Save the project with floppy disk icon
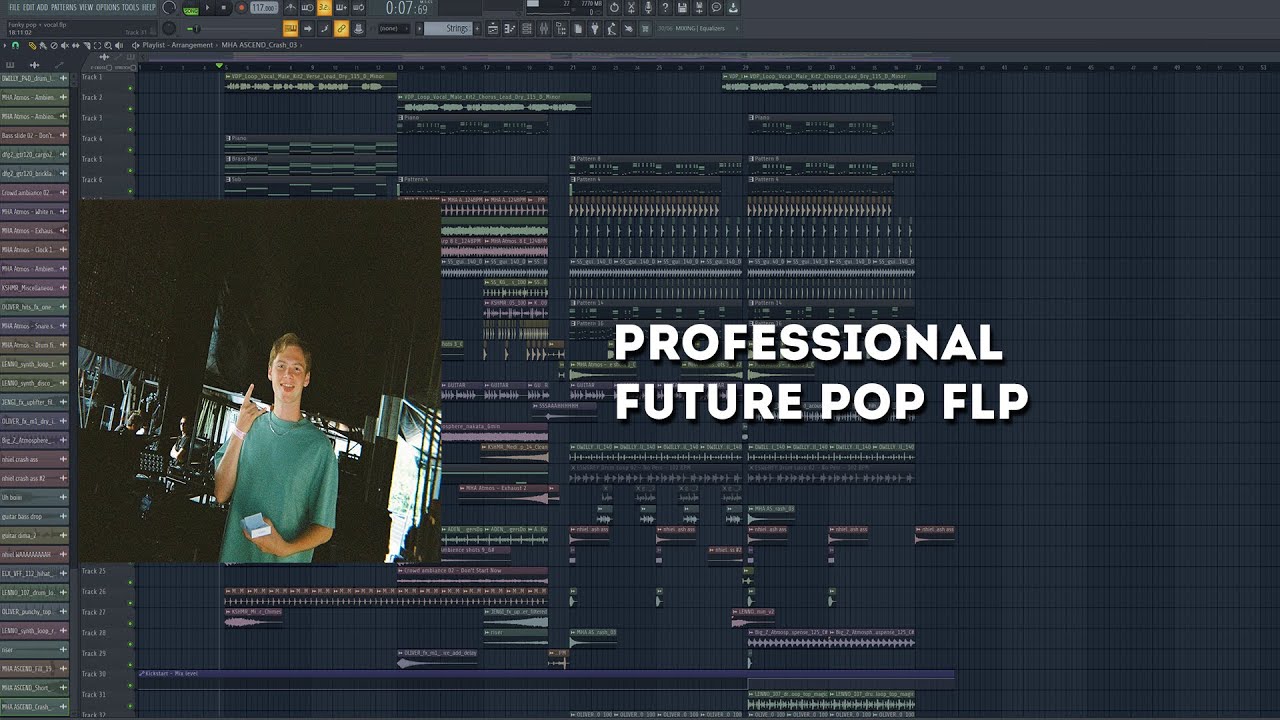 click(682, 7)
